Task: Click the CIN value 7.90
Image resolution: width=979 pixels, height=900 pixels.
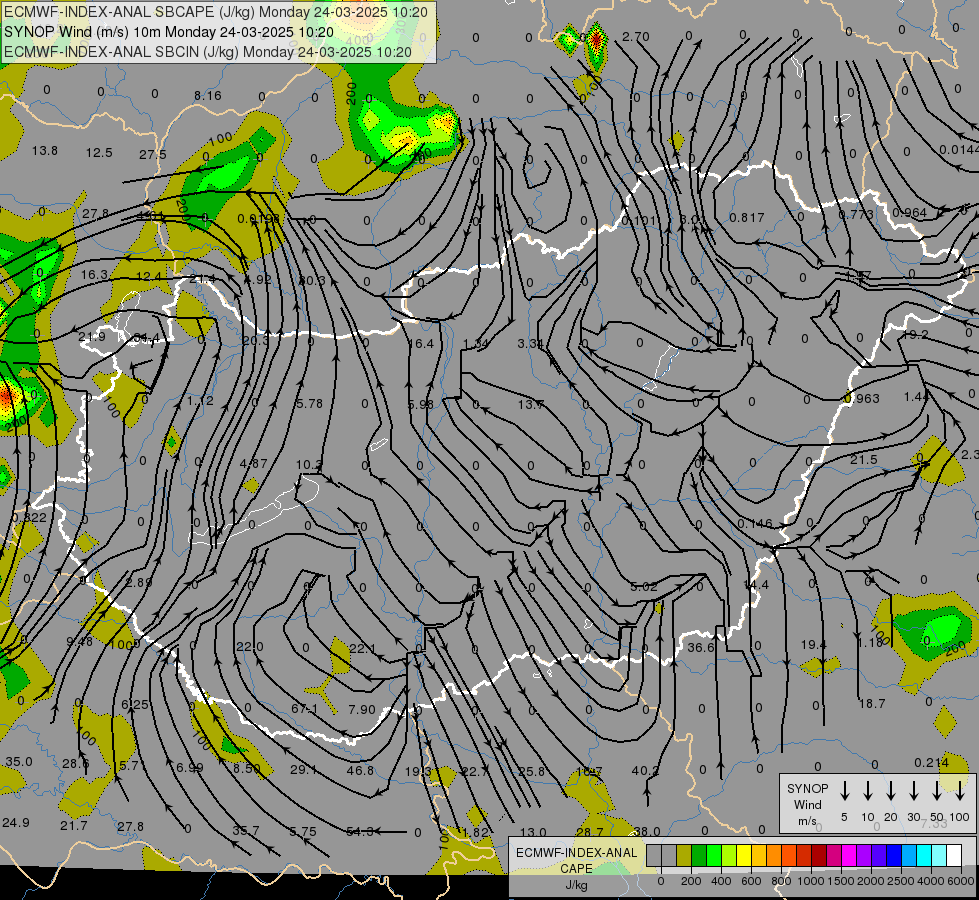Action: 362,710
